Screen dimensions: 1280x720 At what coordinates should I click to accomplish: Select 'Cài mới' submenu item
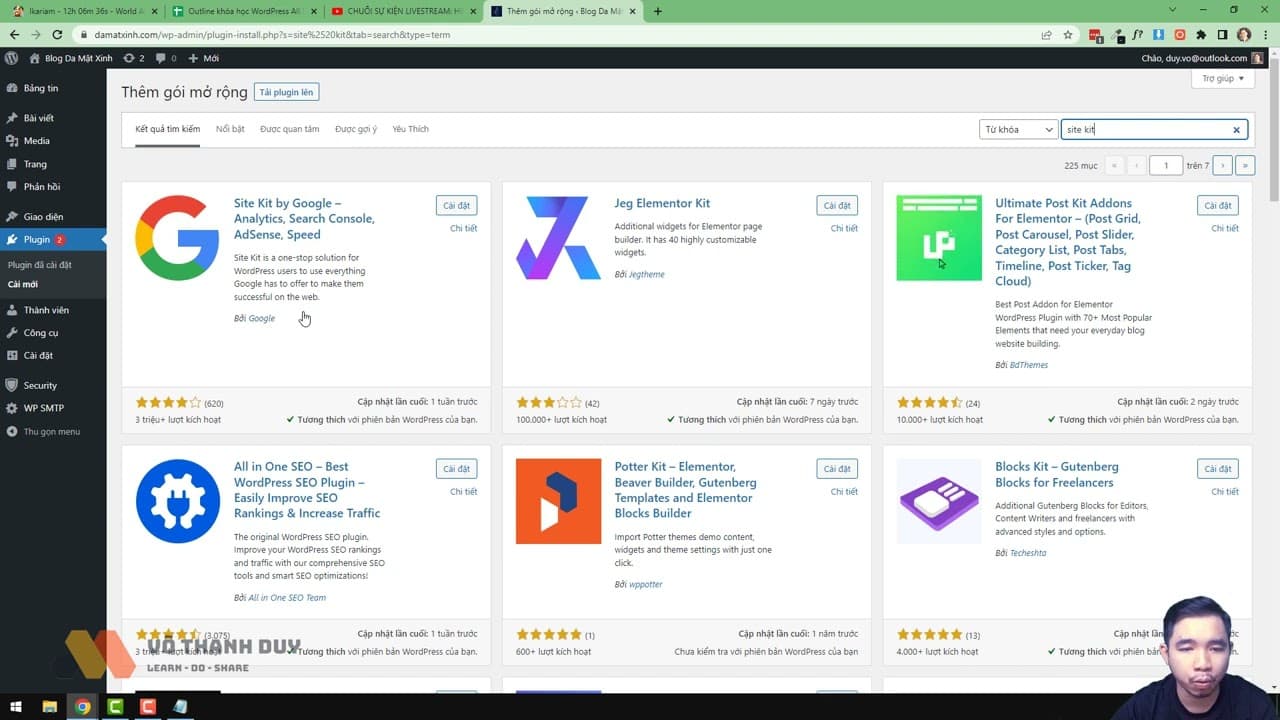(x=23, y=285)
